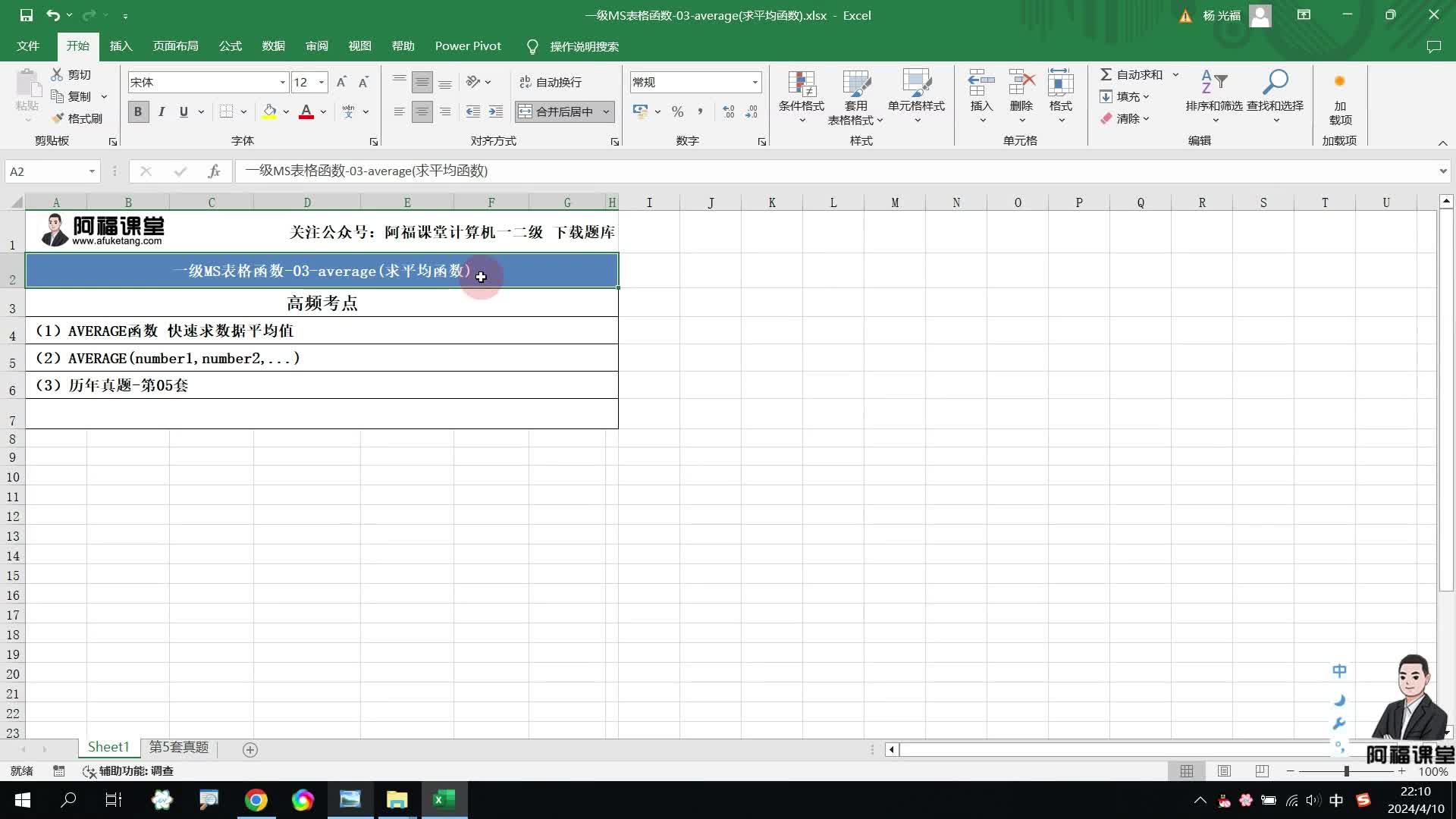Toggle Underline formatting
This screenshot has width=1456, height=819.
tap(184, 111)
